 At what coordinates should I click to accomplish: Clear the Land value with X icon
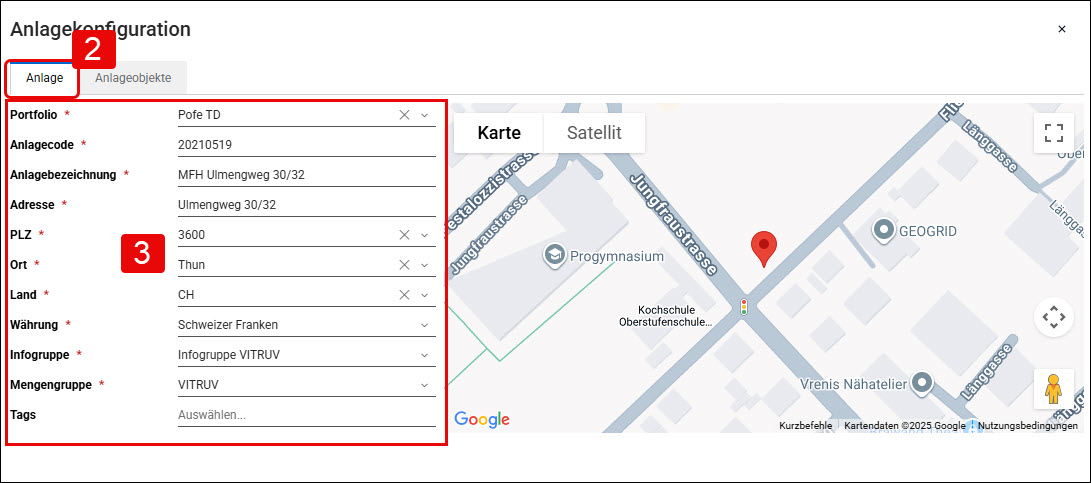pos(404,295)
